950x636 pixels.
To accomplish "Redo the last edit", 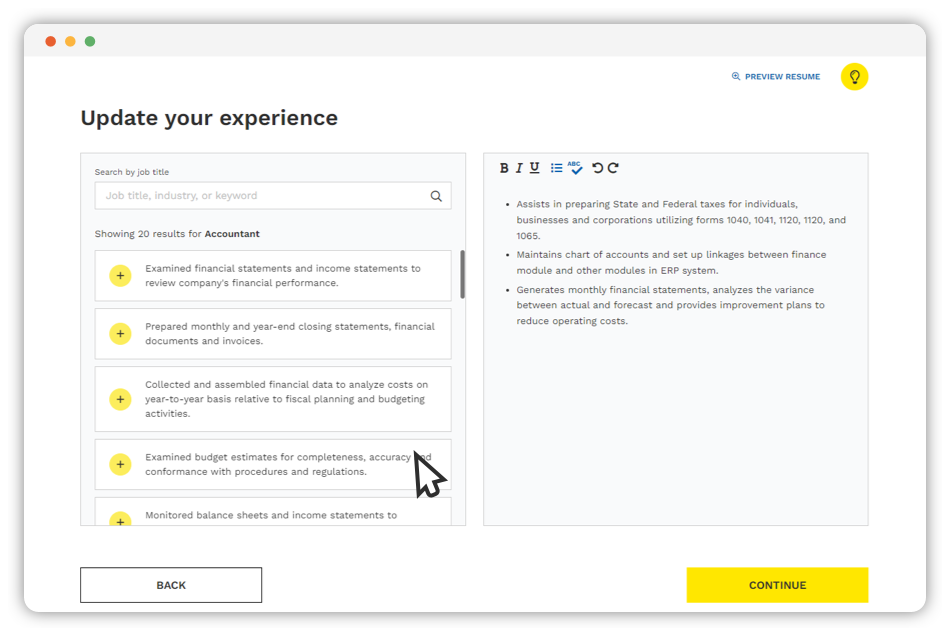I will click(x=613, y=167).
